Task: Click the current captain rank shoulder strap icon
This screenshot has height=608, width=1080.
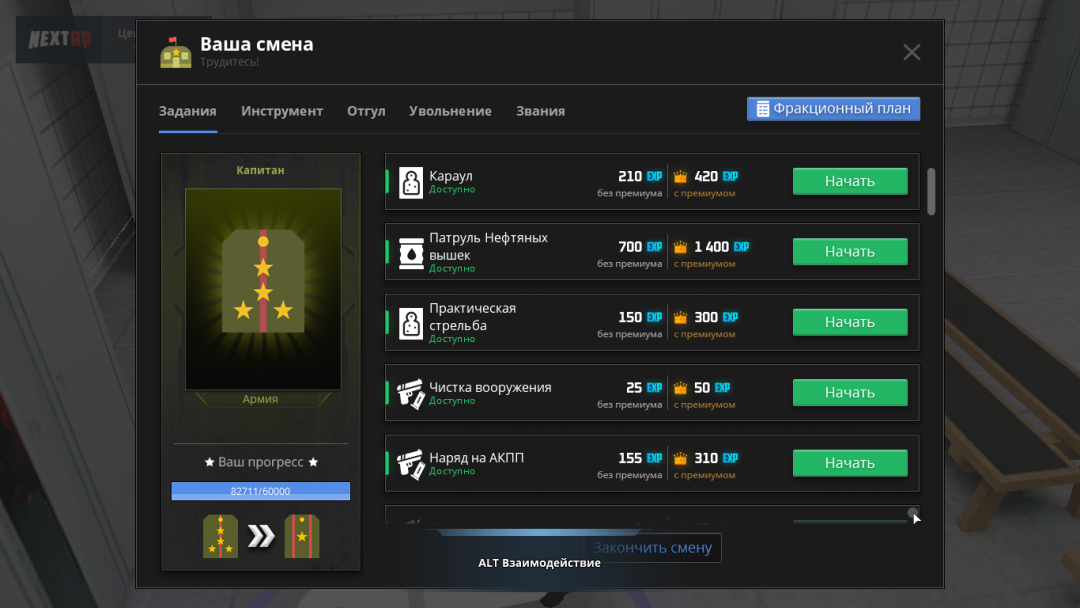Action: [220, 536]
